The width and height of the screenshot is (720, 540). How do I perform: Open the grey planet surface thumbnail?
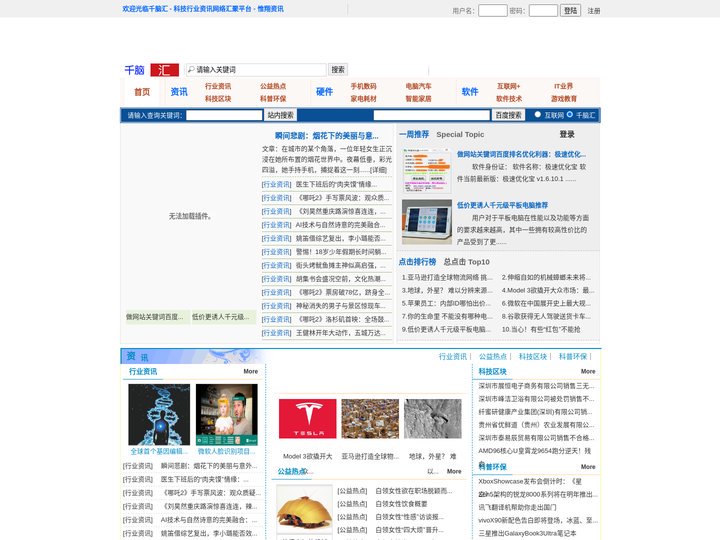(x=433, y=419)
